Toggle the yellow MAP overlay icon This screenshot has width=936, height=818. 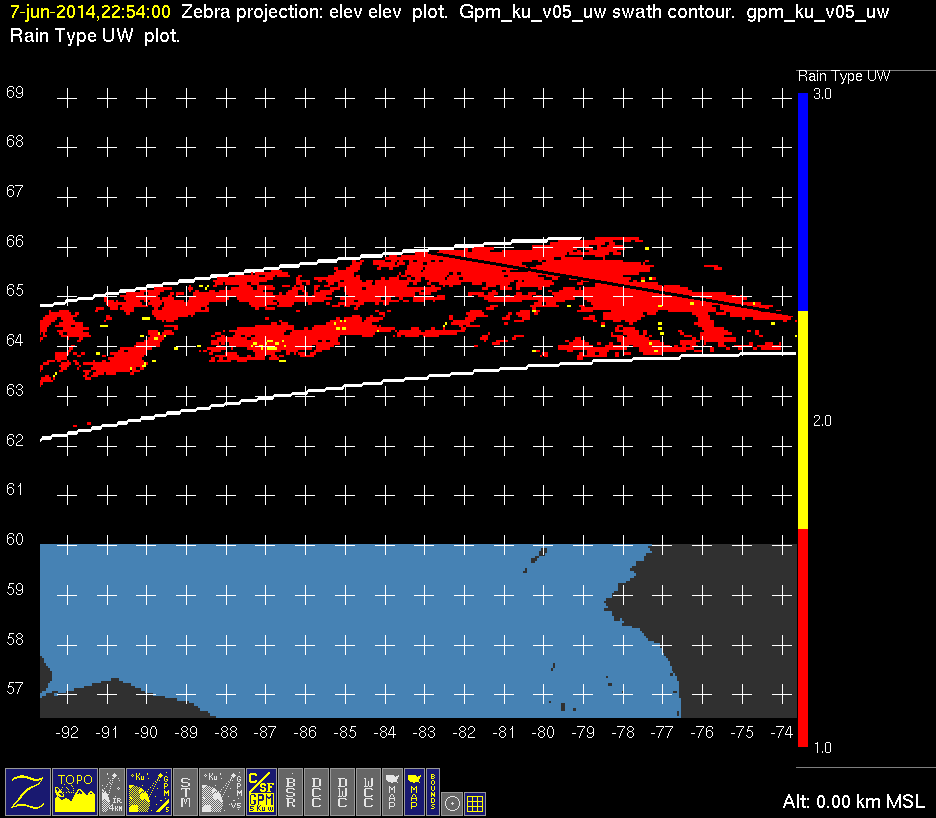pos(414,792)
